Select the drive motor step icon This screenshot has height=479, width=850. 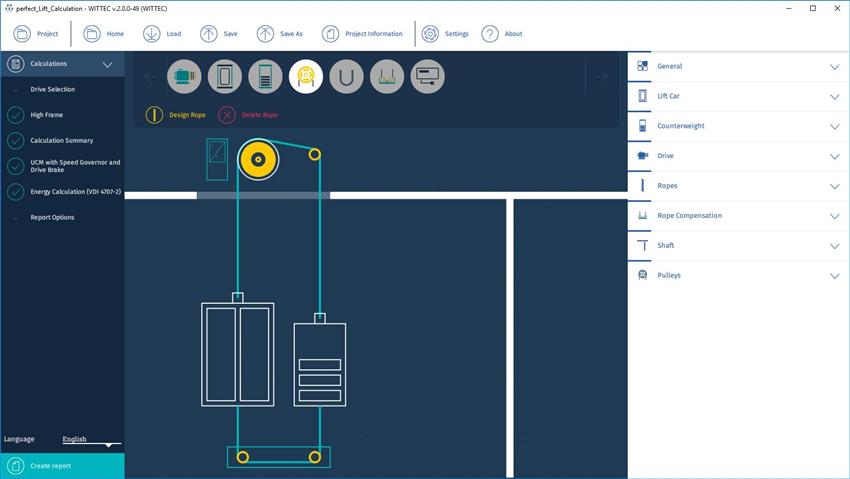184,76
